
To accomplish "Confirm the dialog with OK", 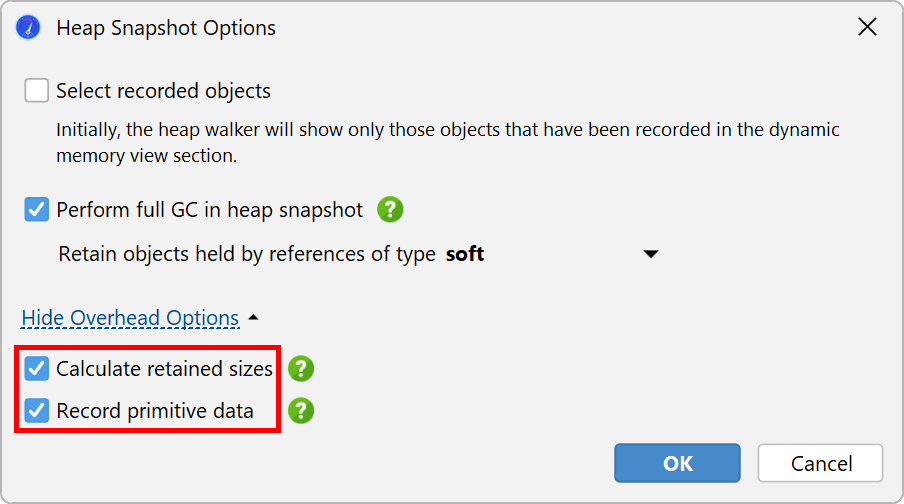I will coord(677,463).
